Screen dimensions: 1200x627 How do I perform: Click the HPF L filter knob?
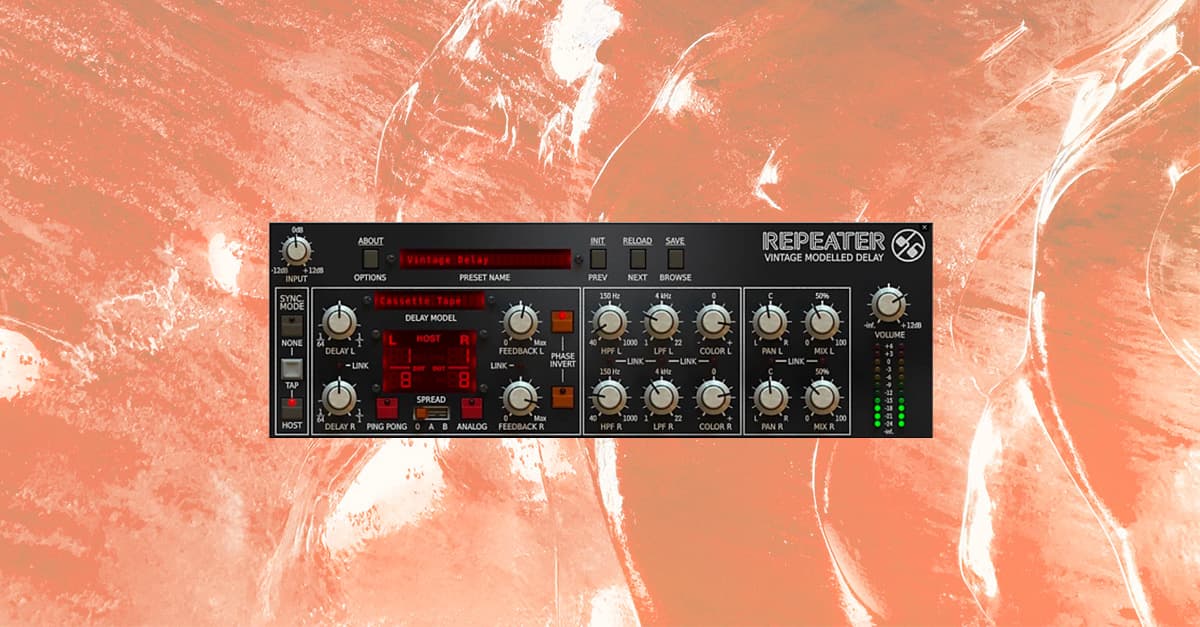coord(609,321)
